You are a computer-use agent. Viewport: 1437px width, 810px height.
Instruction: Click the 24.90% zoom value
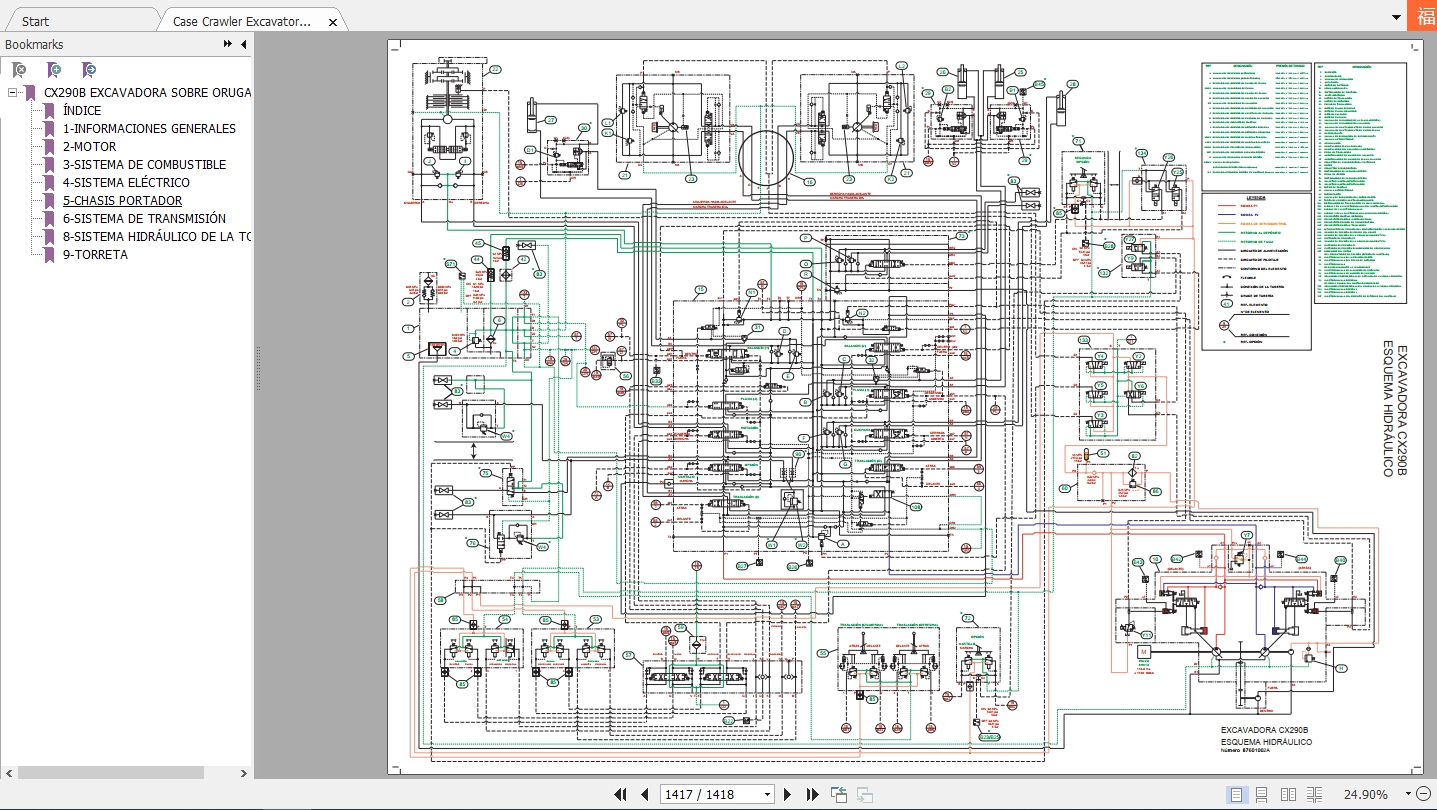[1365, 795]
